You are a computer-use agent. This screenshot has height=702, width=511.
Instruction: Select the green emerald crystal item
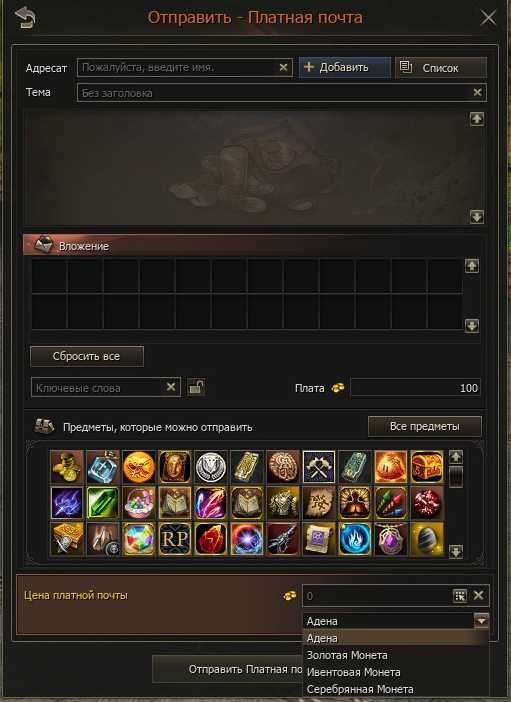(x=103, y=503)
